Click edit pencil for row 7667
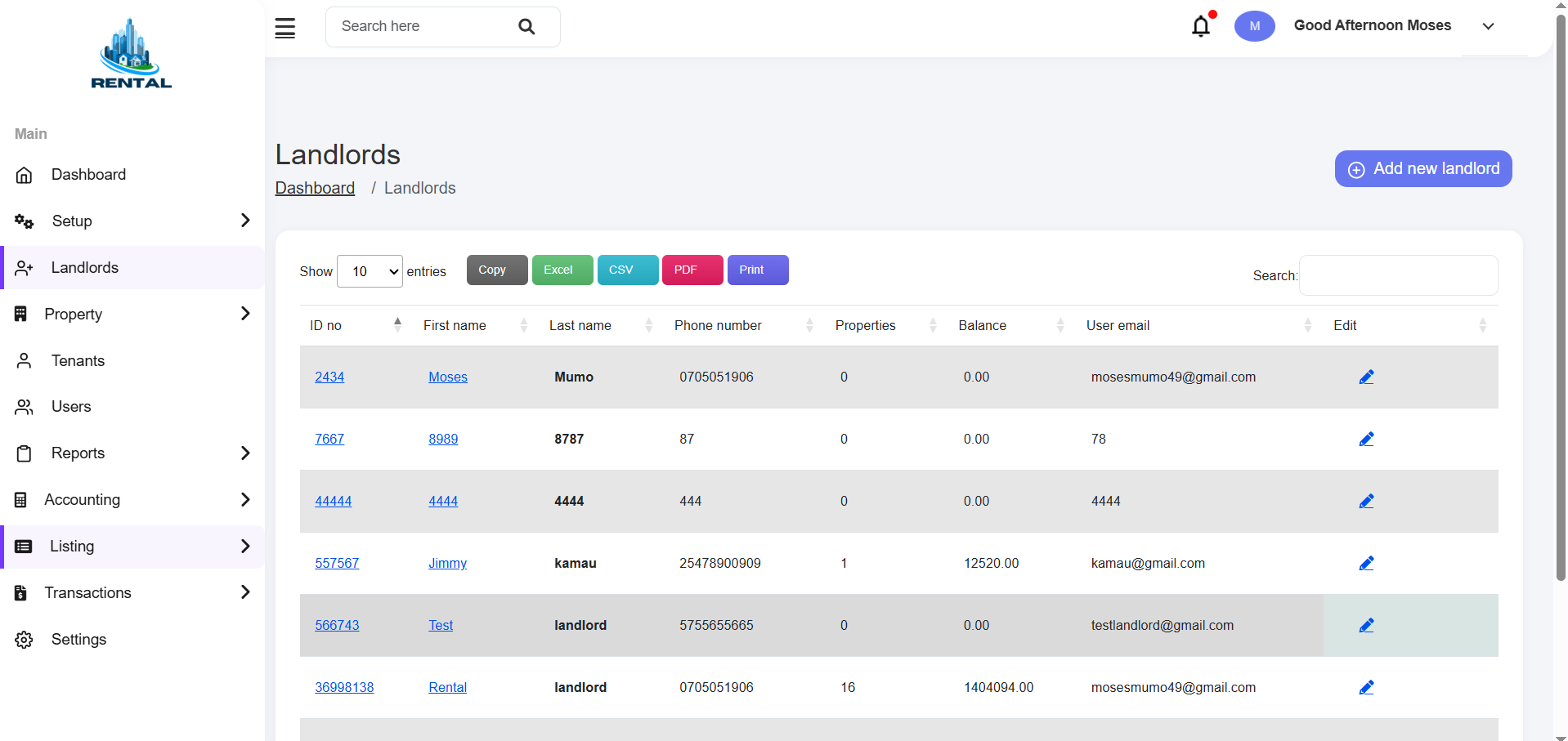The width and height of the screenshot is (1568, 741). pos(1366,439)
